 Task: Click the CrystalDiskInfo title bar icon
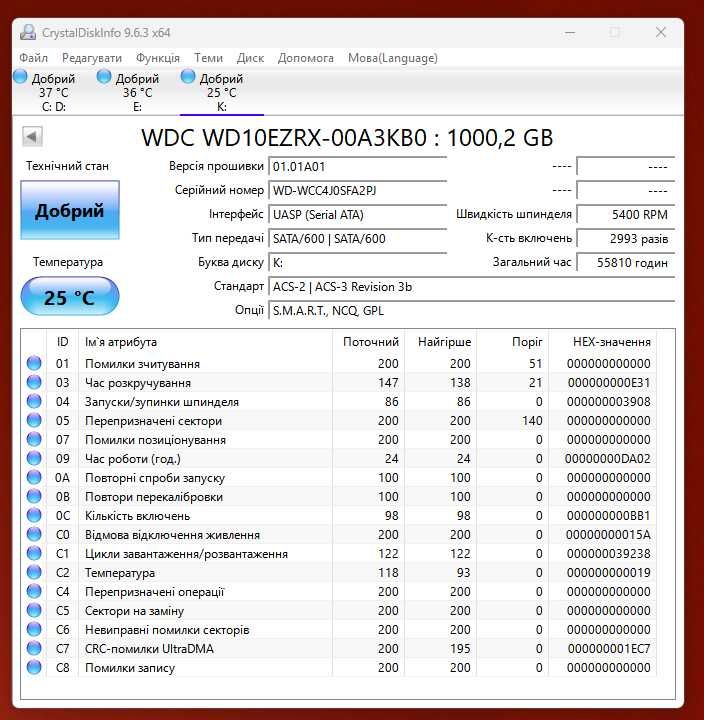[x=28, y=33]
